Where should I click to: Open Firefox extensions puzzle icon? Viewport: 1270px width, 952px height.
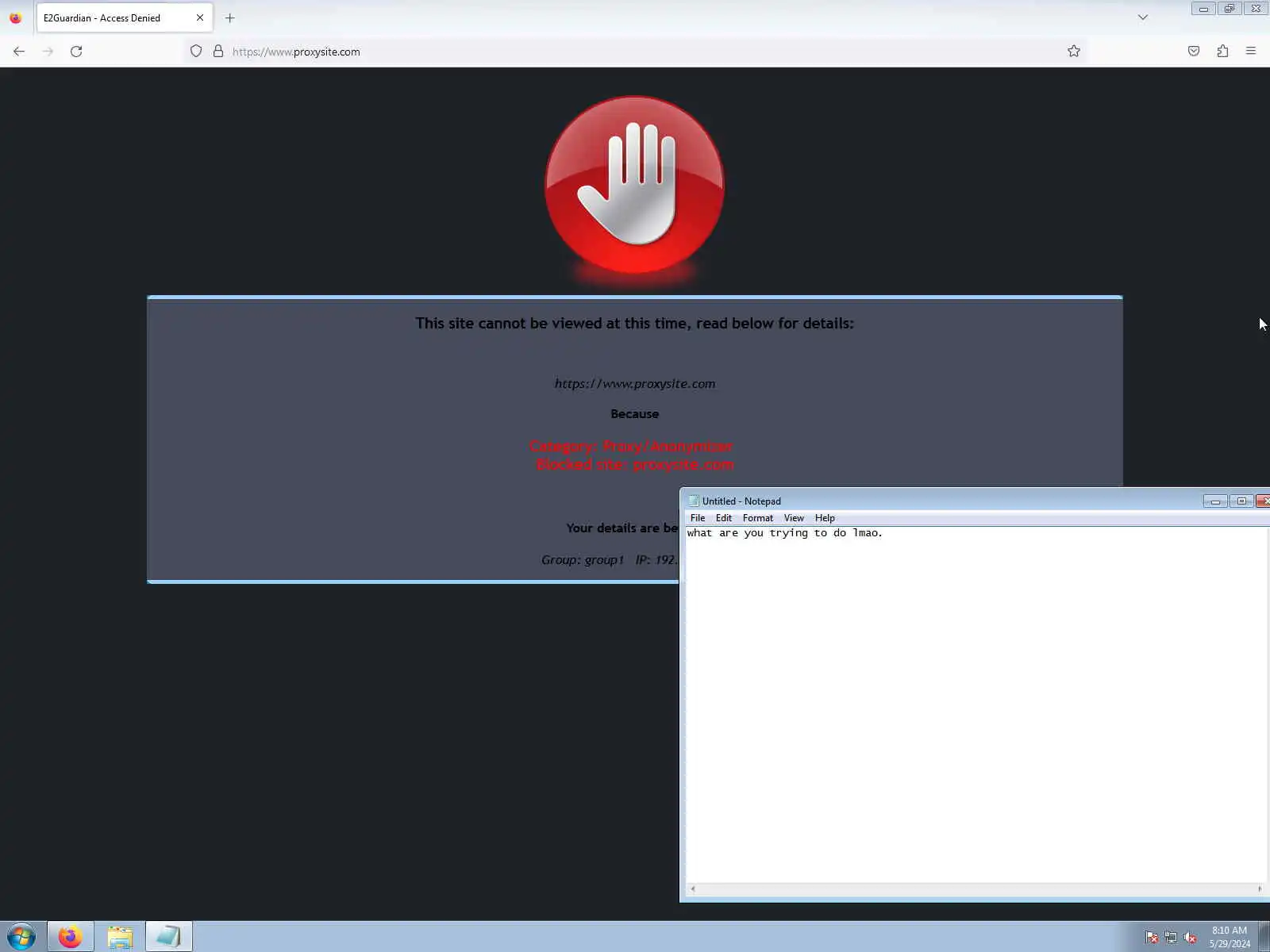point(1222,52)
